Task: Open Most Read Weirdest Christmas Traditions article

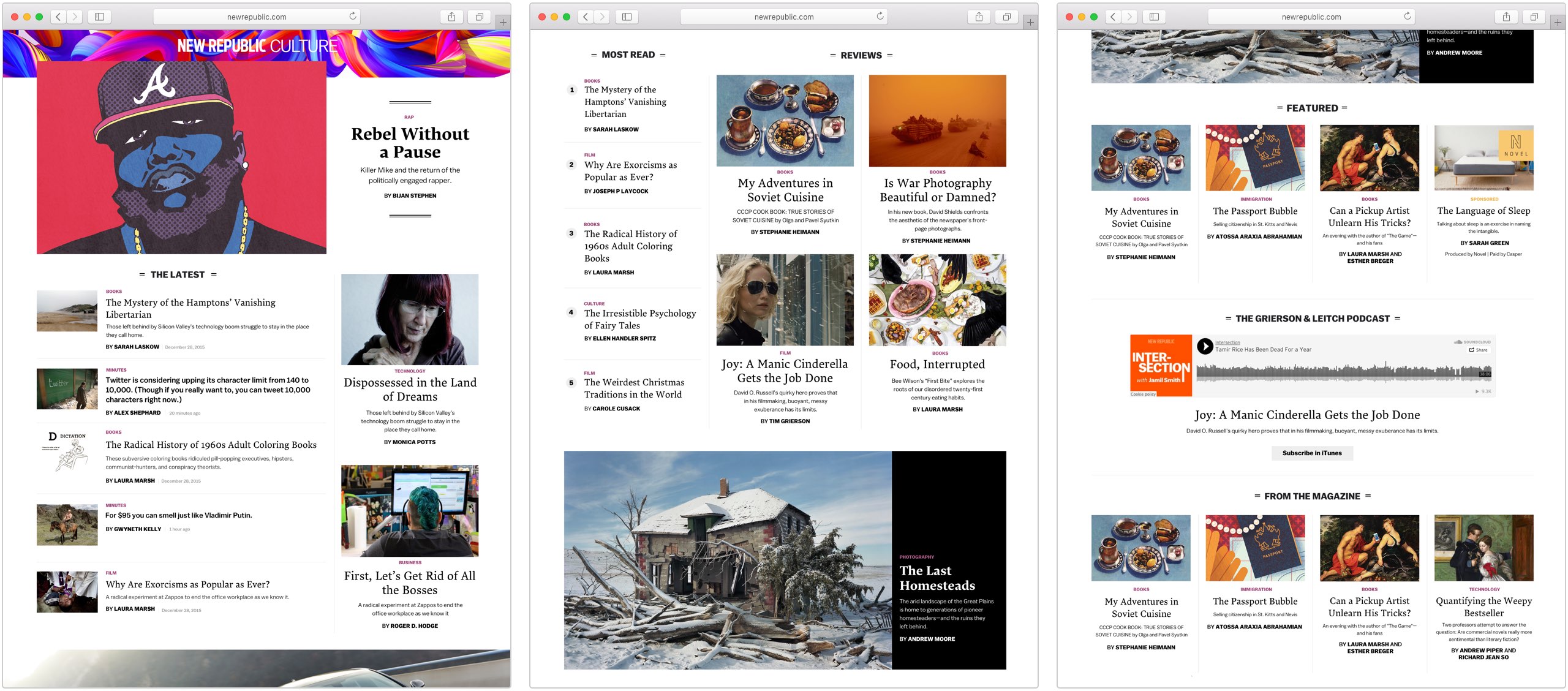Action: pyautogui.click(x=634, y=388)
